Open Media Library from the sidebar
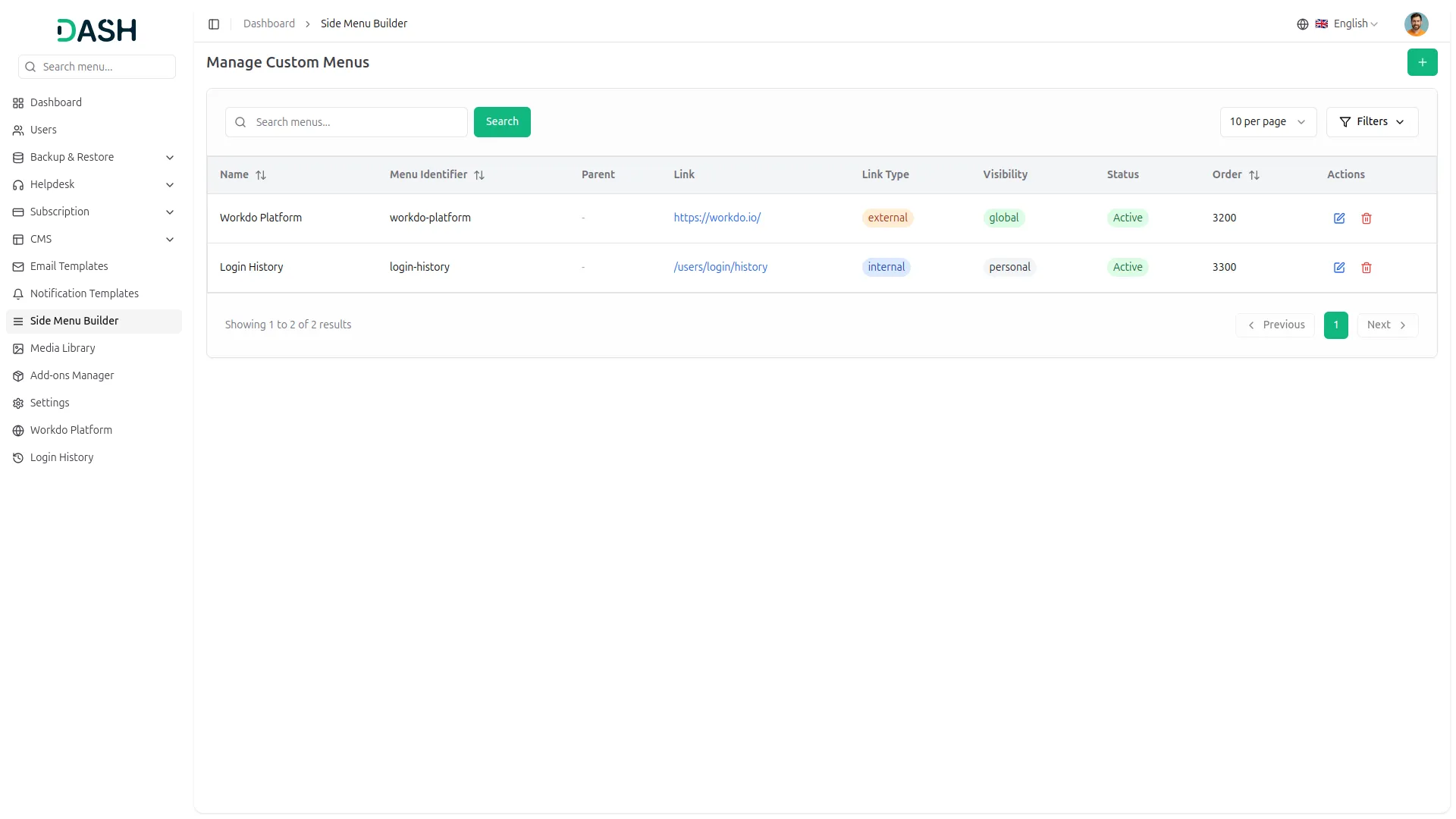This screenshot has height=819, width=1456. pyautogui.click(x=63, y=348)
